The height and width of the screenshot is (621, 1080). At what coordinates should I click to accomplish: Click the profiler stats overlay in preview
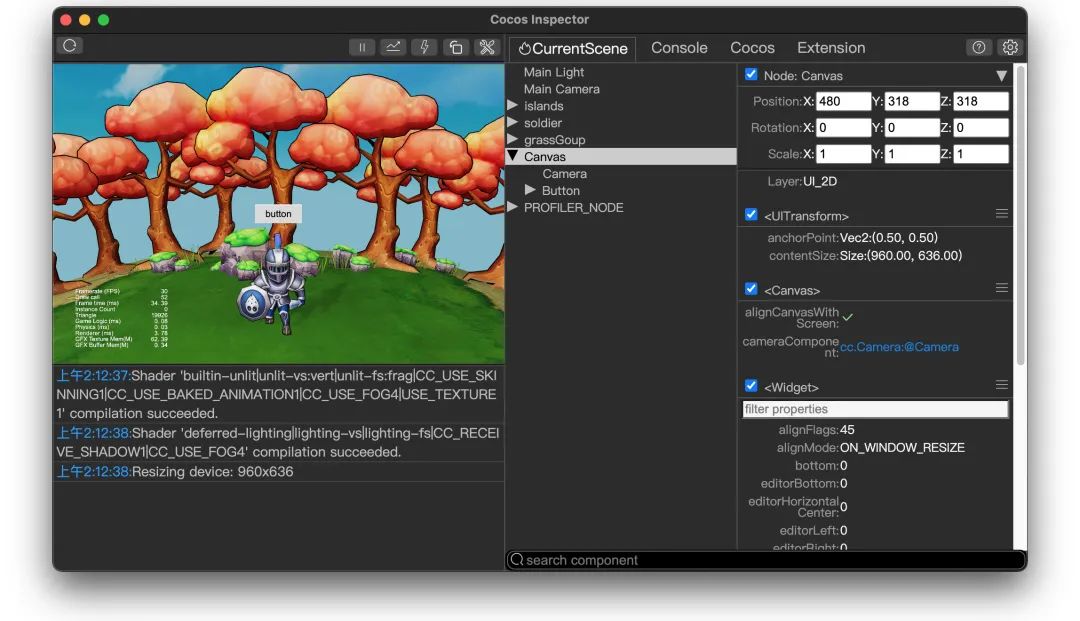point(122,317)
